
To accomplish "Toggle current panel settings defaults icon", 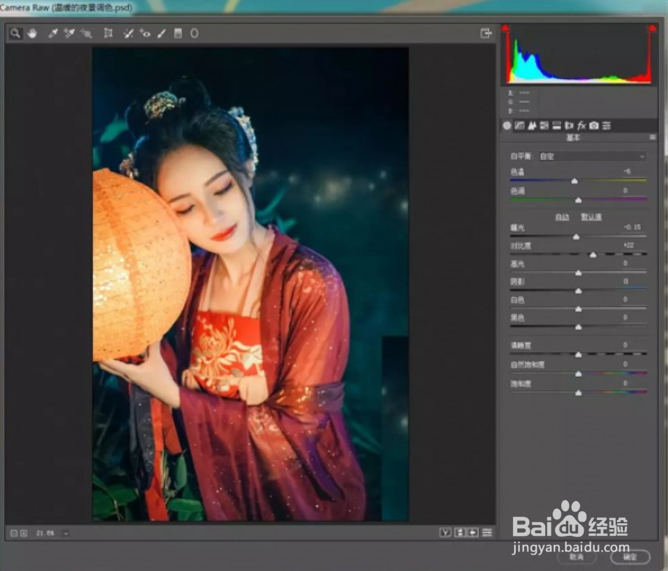I will (x=487, y=532).
